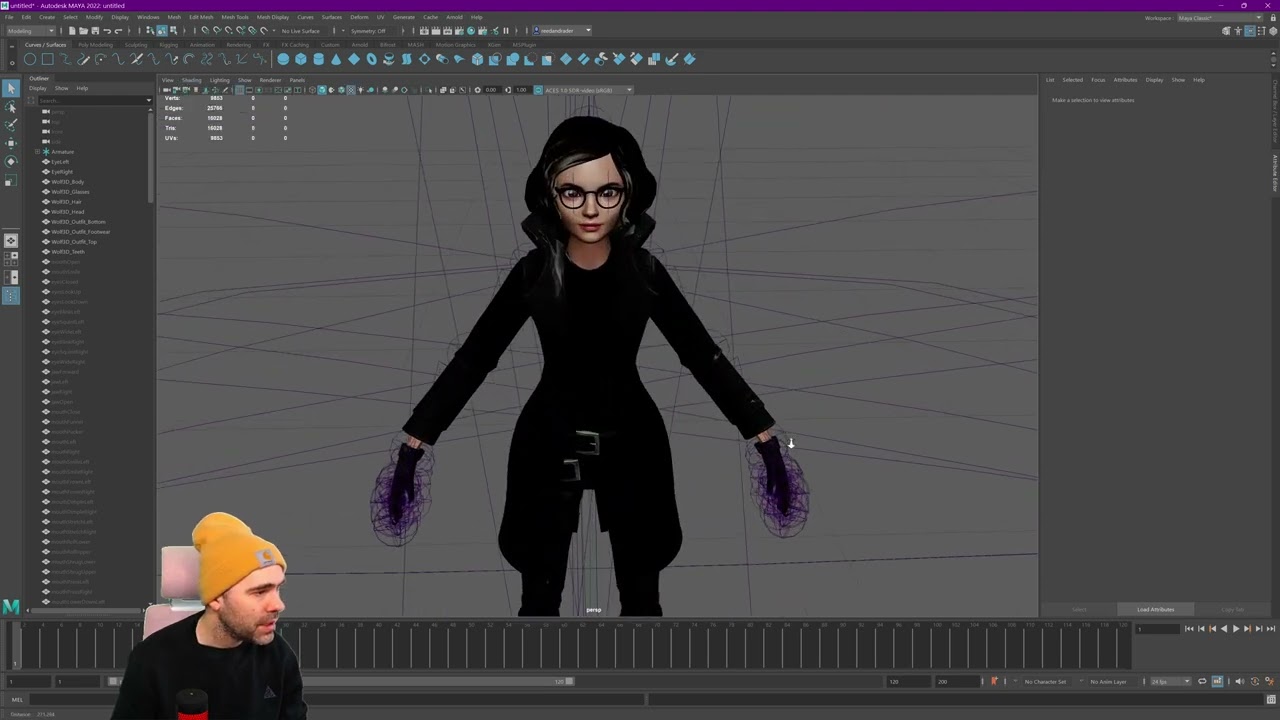
Task: Create a NURBS circle from shelf
Action: [30, 59]
